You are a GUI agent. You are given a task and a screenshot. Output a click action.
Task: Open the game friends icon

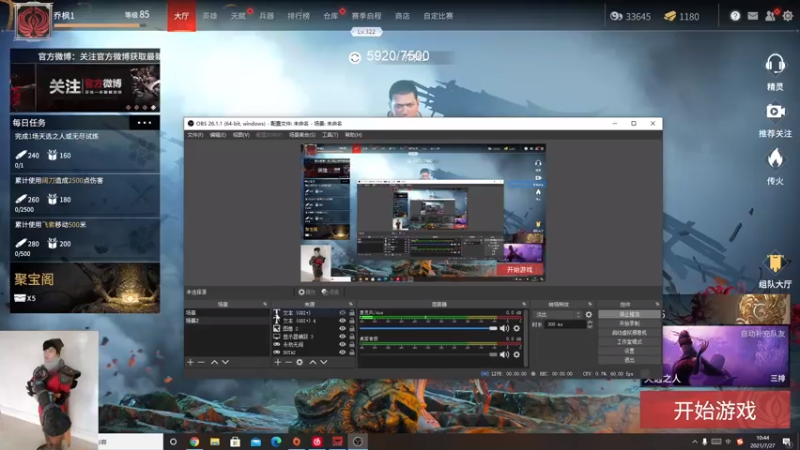770,16
